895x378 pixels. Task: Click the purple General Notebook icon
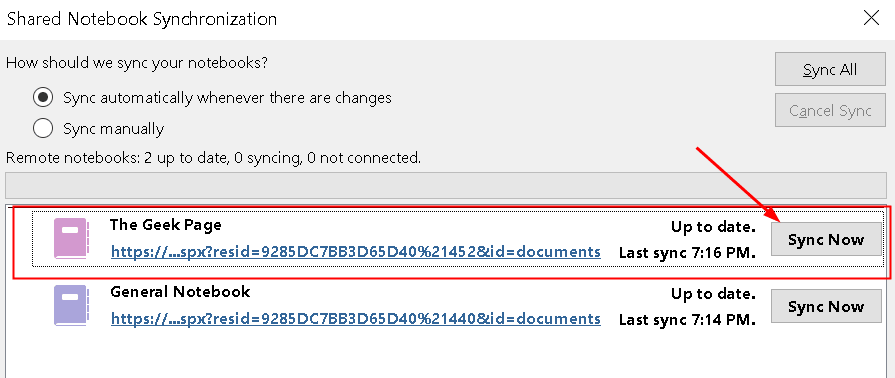tap(70, 305)
